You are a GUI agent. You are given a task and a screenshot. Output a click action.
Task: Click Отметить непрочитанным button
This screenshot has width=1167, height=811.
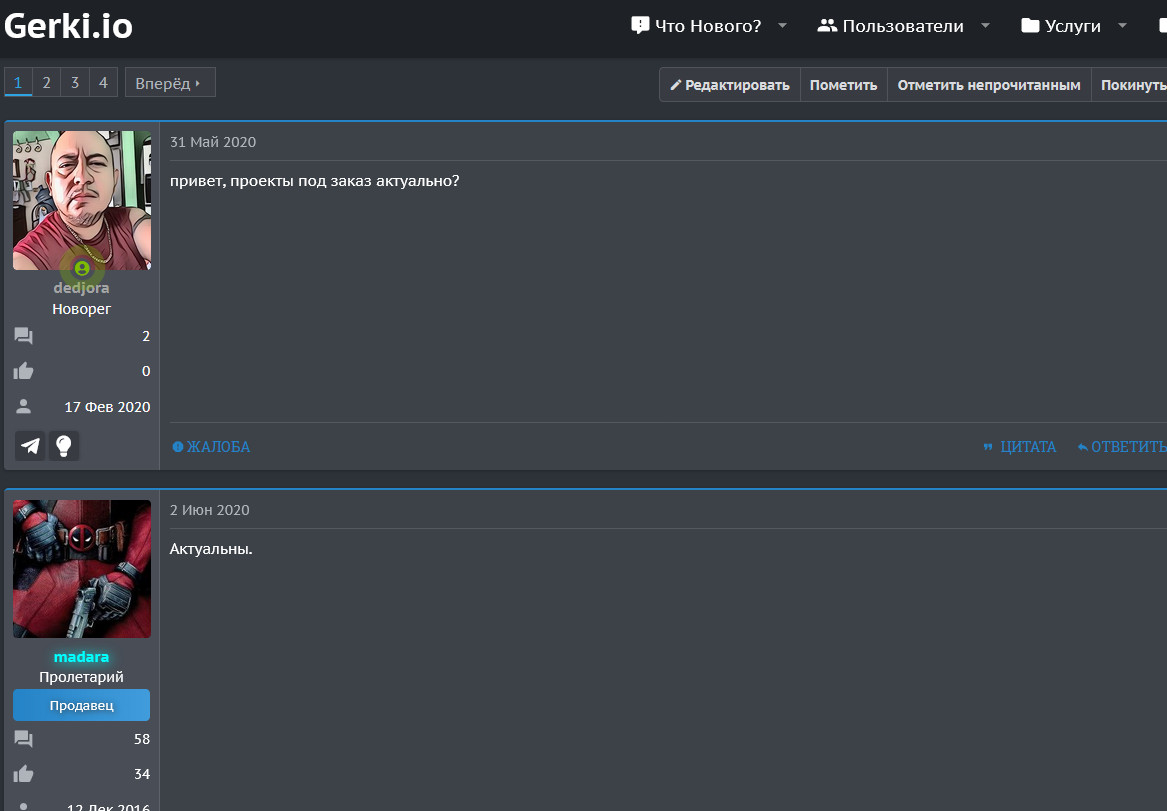989,85
